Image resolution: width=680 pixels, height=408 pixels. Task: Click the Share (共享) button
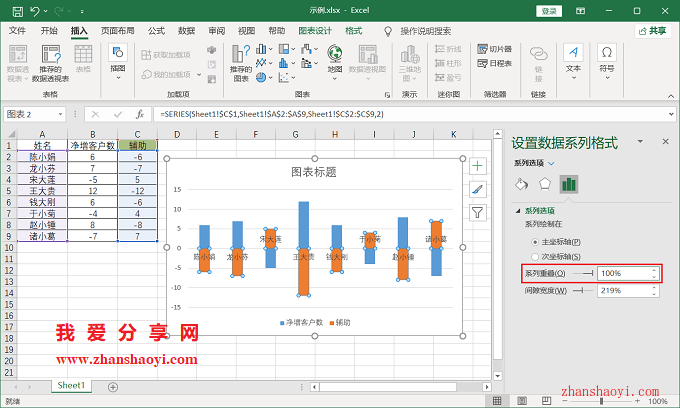click(x=653, y=31)
